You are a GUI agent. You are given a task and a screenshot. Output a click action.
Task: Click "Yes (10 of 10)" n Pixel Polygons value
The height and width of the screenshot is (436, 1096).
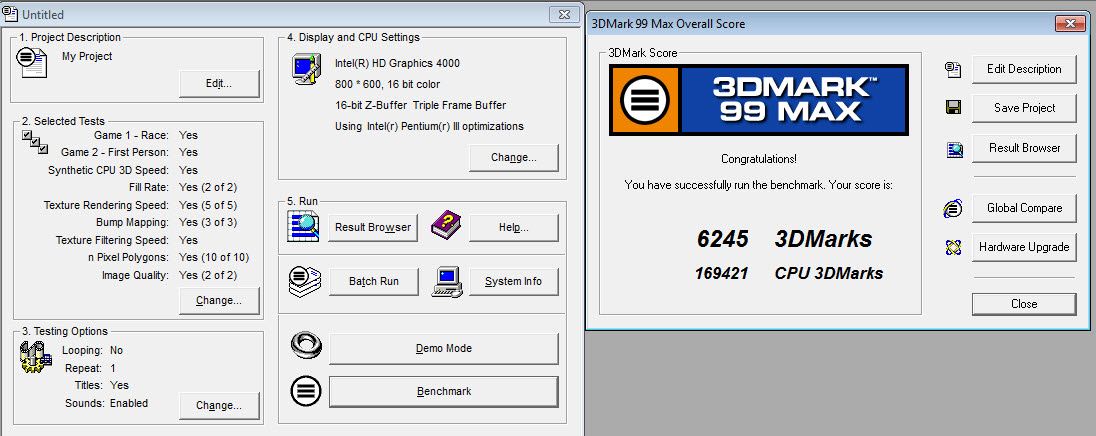pos(214,258)
